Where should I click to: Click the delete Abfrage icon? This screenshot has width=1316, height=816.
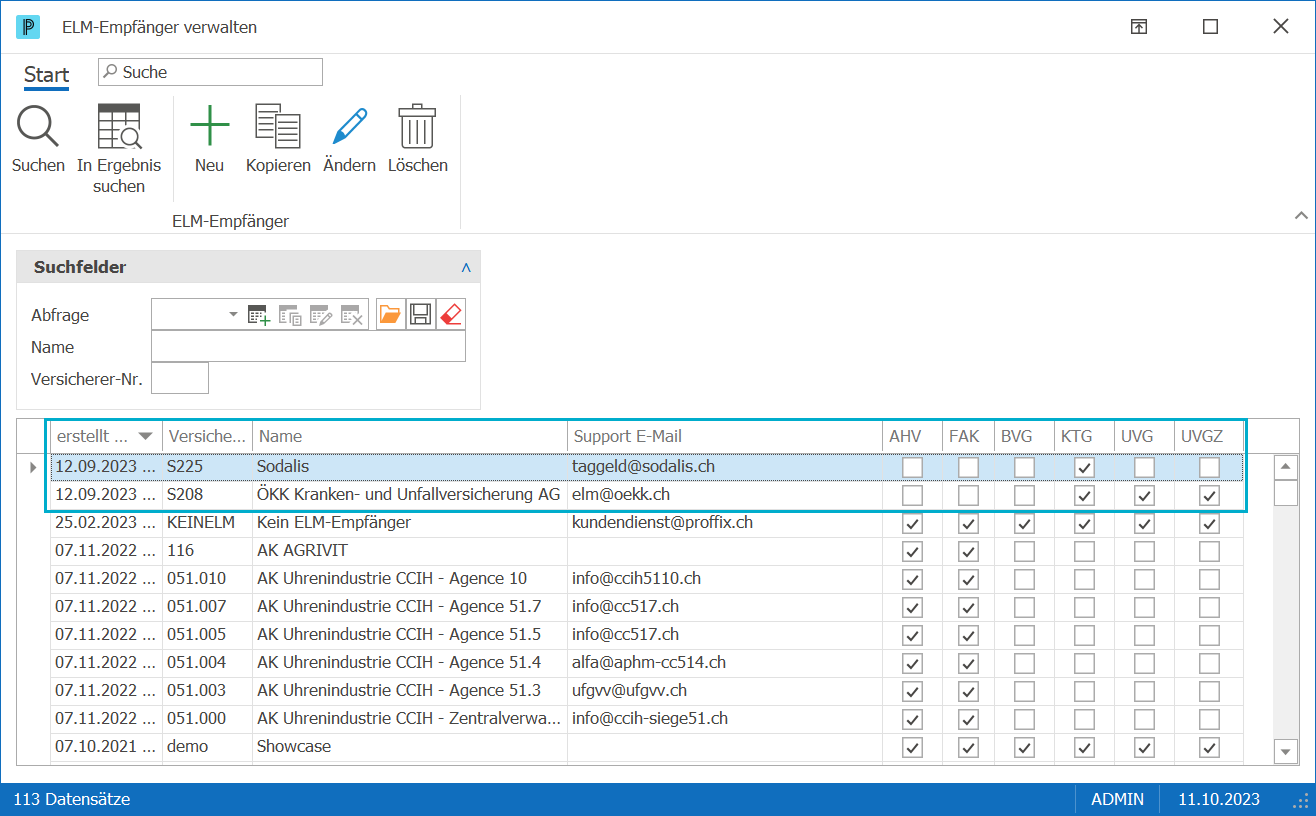pyautogui.click(x=351, y=315)
